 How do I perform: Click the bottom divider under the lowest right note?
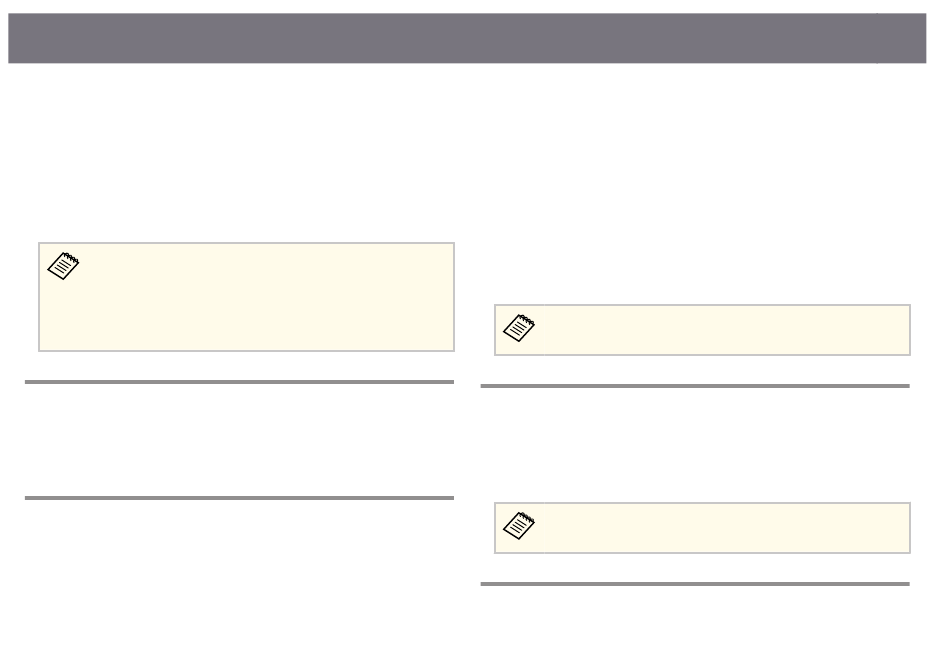click(695, 584)
